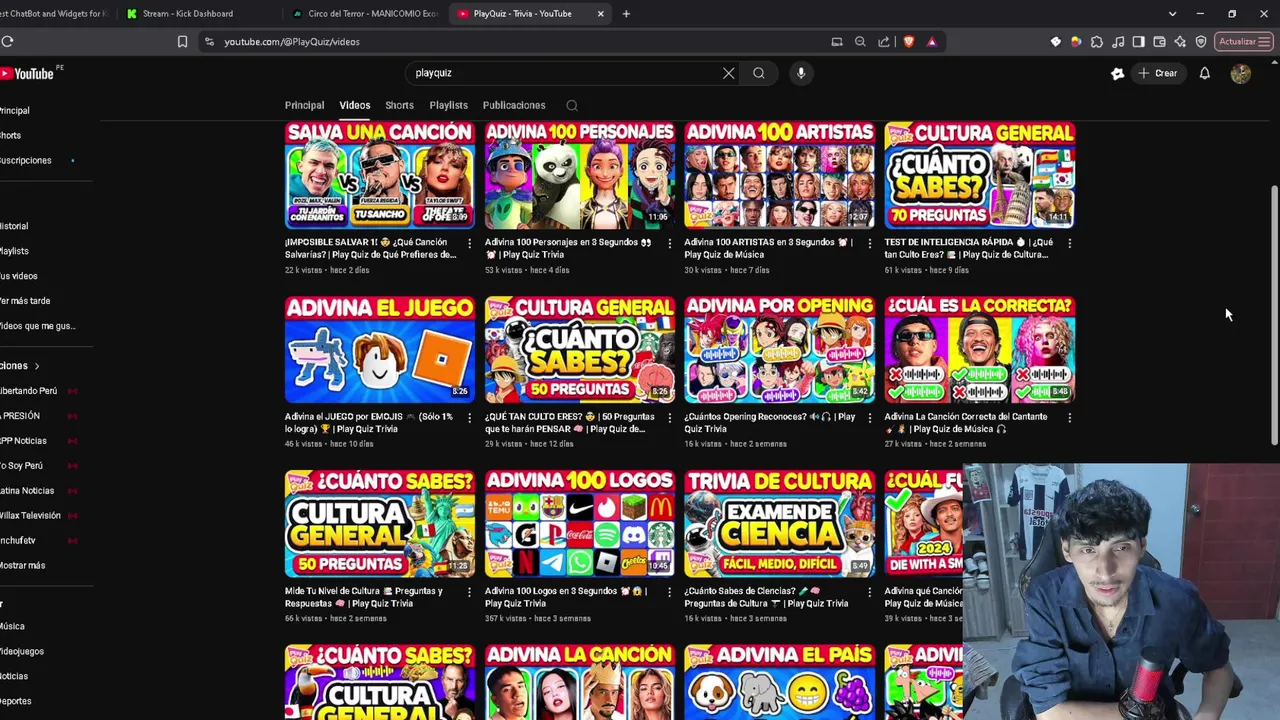Play the 'ADIVINA EL JUEGO' thumbnail video
Screen dimensions: 1280x720
pyautogui.click(x=380, y=349)
